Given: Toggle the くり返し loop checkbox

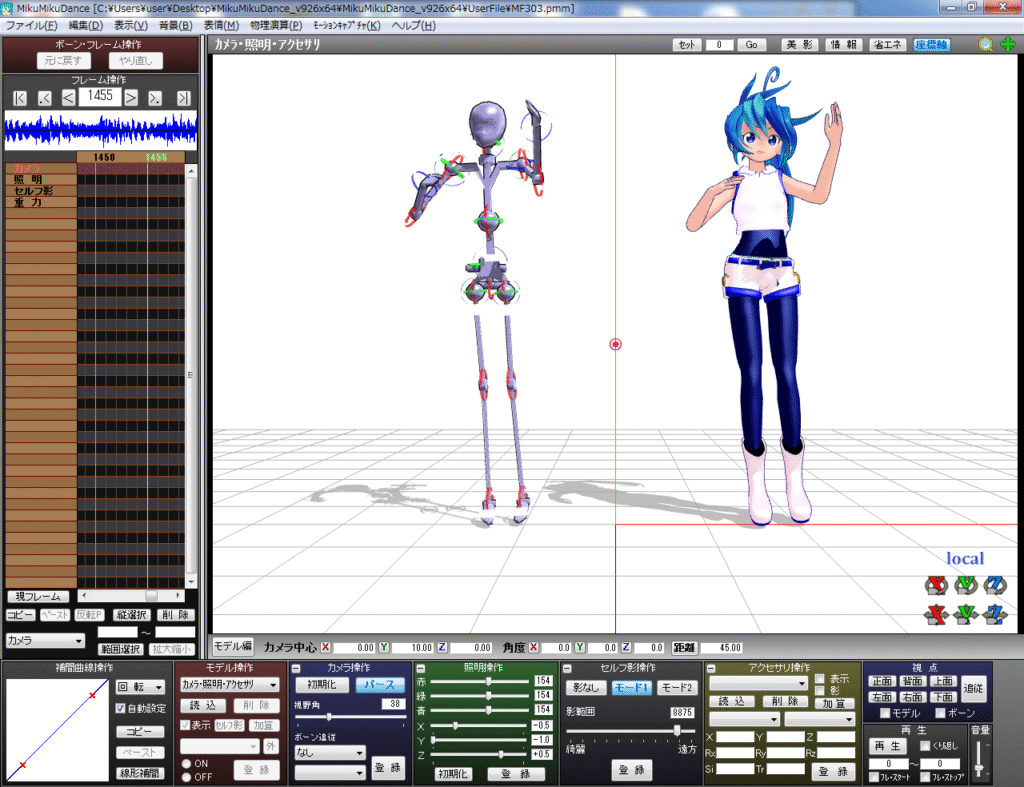Looking at the screenshot, I should (925, 745).
